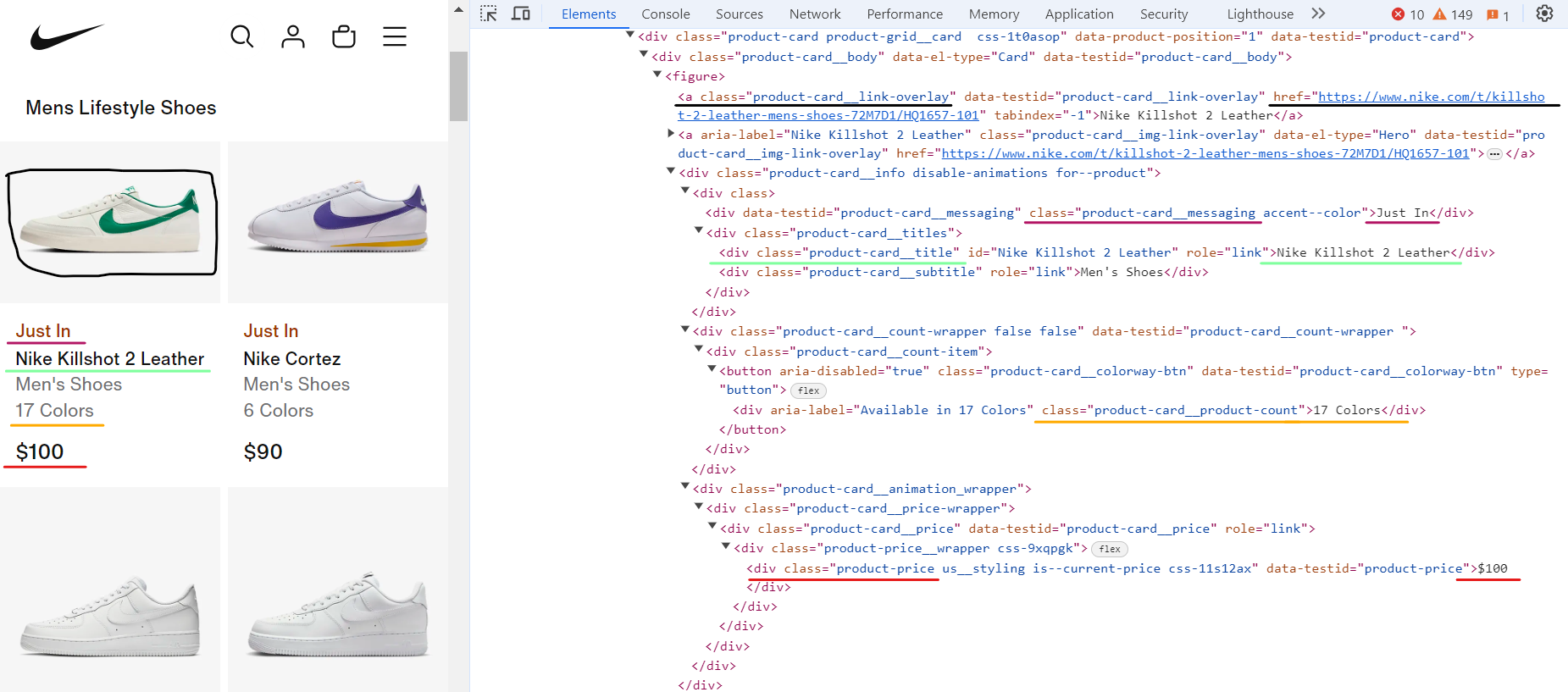The height and width of the screenshot is (692, 1568).
Task: Click the warning count 149 indicator
Action: 1453,14
